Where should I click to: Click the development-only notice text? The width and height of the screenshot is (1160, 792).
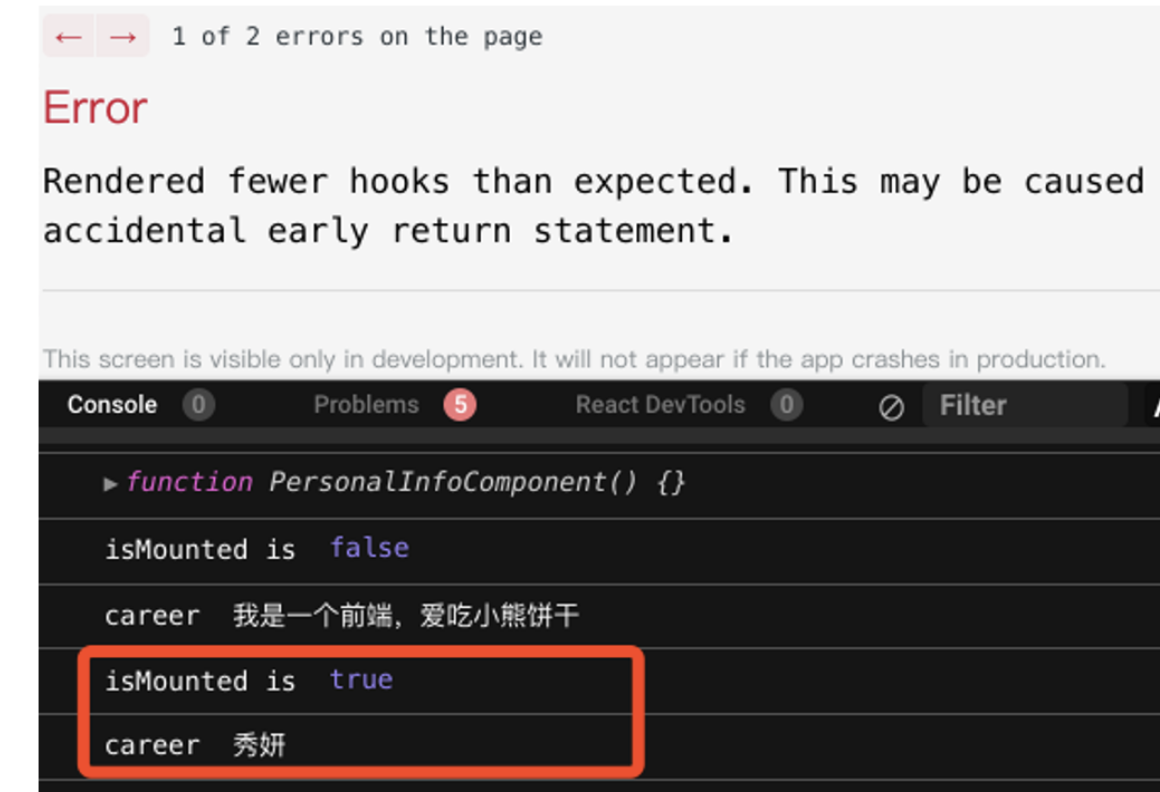click(x=574, y=359)
